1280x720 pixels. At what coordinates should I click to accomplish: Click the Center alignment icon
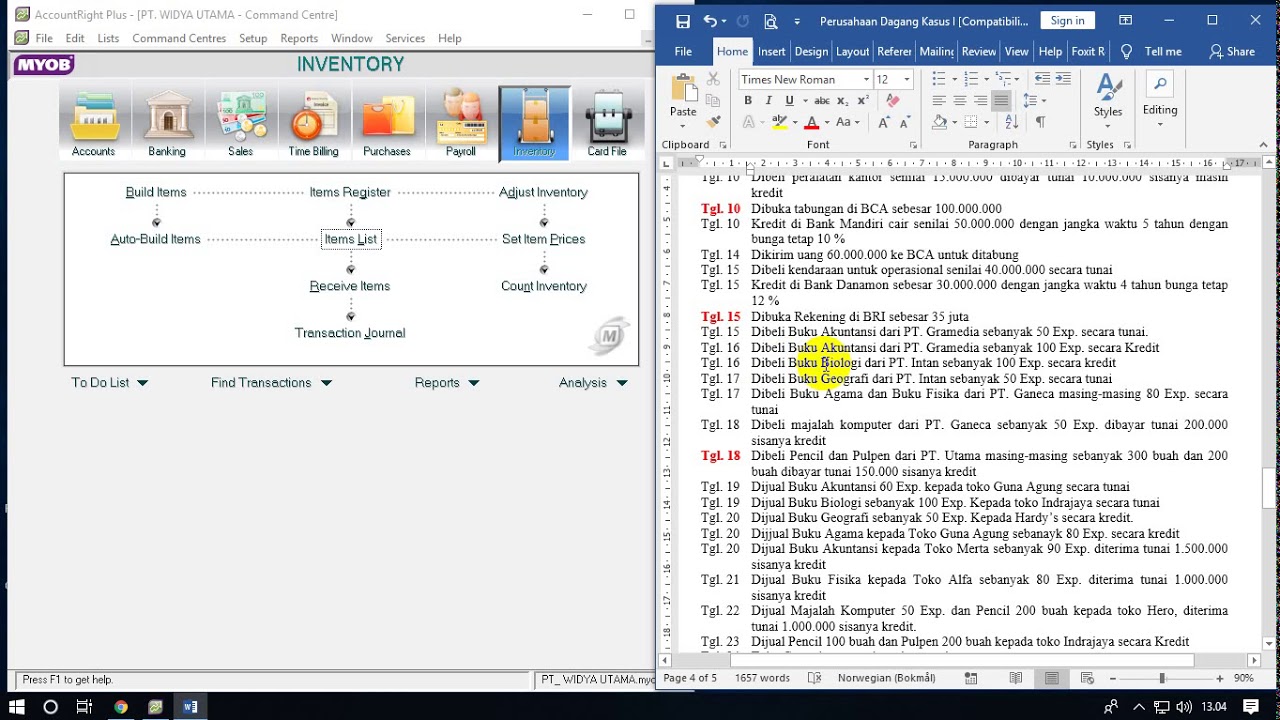960,101
